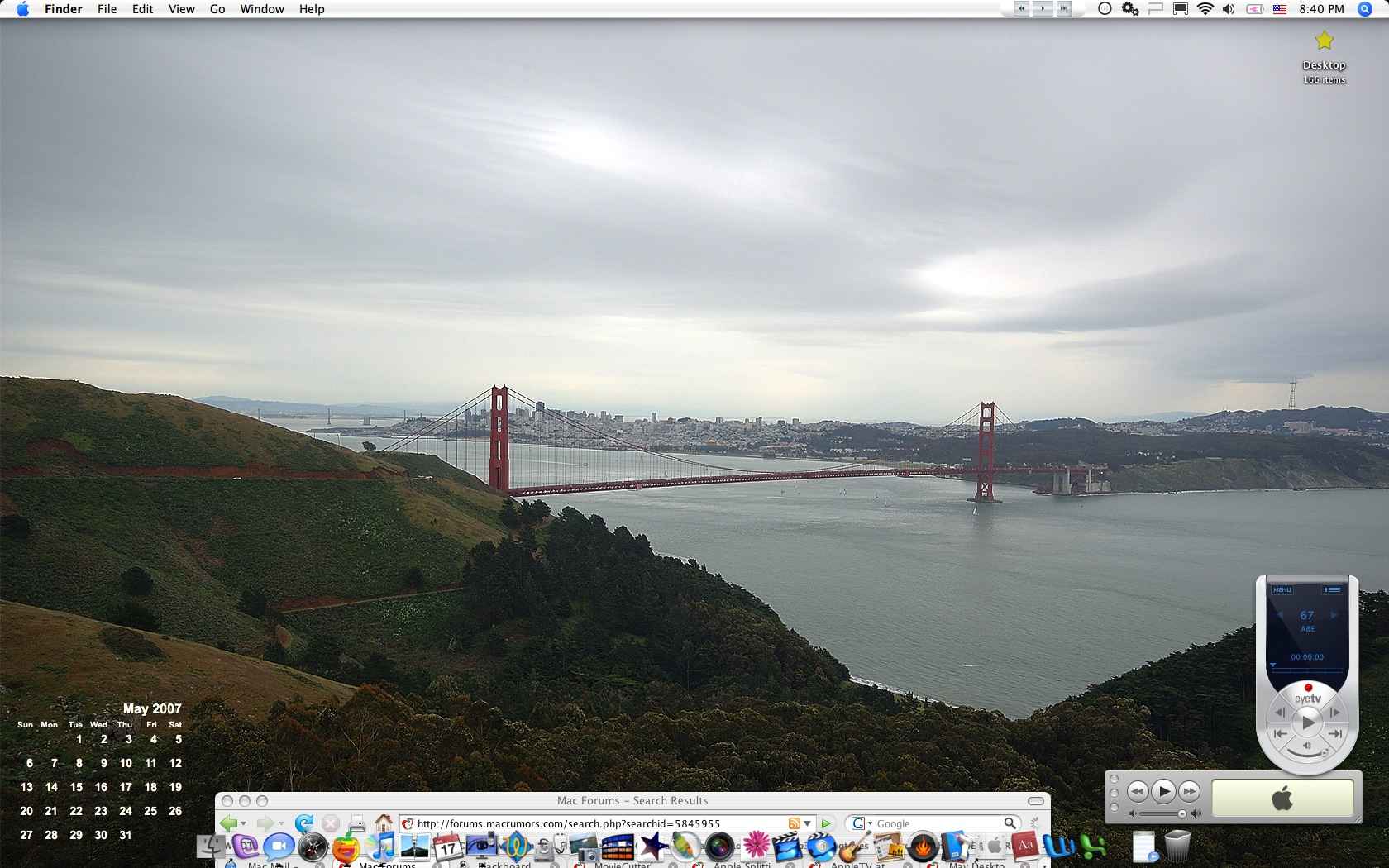Open Safari compass icon in Dock
The width and height of the screenshot is (1389, 868).
tap(313, 847)
